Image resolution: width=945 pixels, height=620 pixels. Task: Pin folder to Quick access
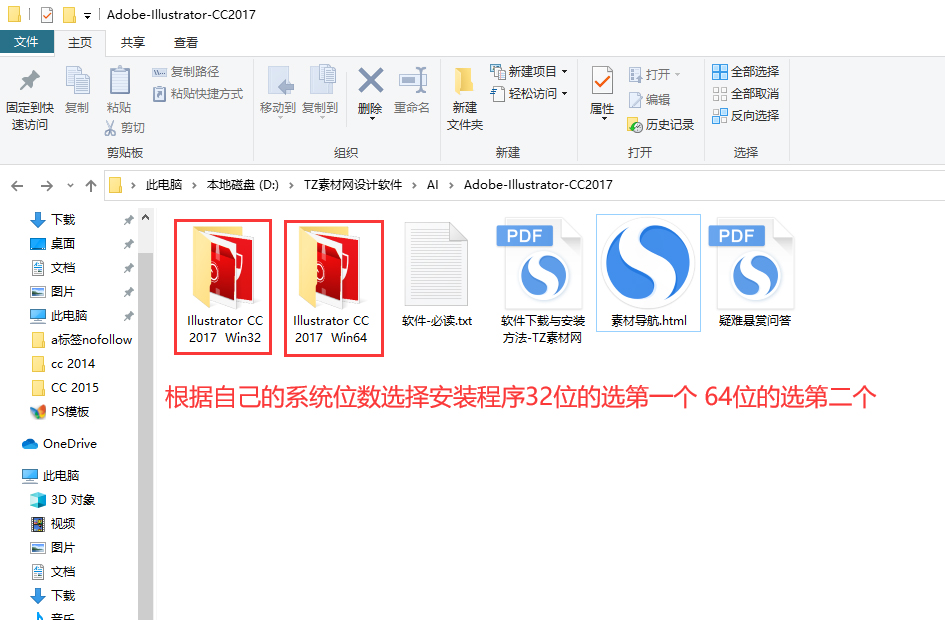pyautogui.click(x=30, y=99)
